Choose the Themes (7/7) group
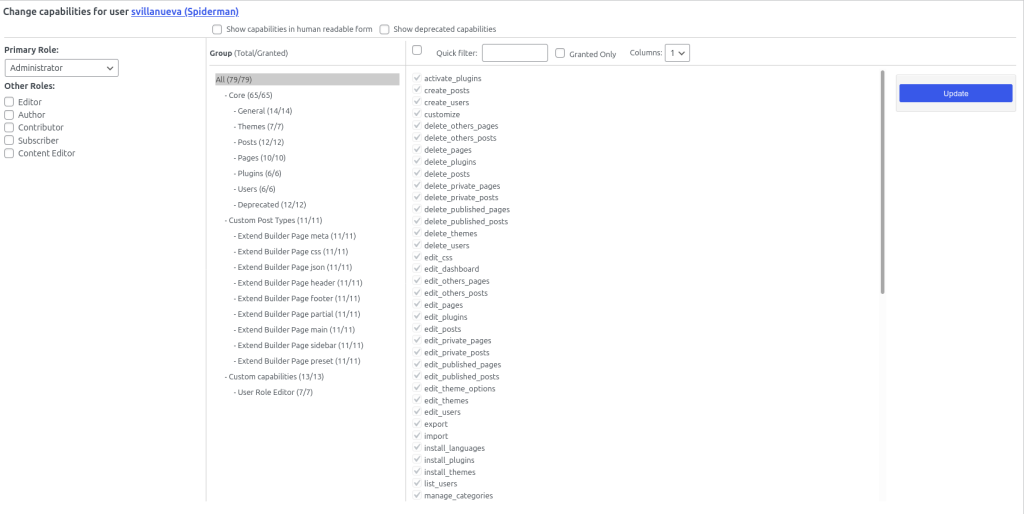This screenshot has width=1024, height=514. [x=260, y=127]
